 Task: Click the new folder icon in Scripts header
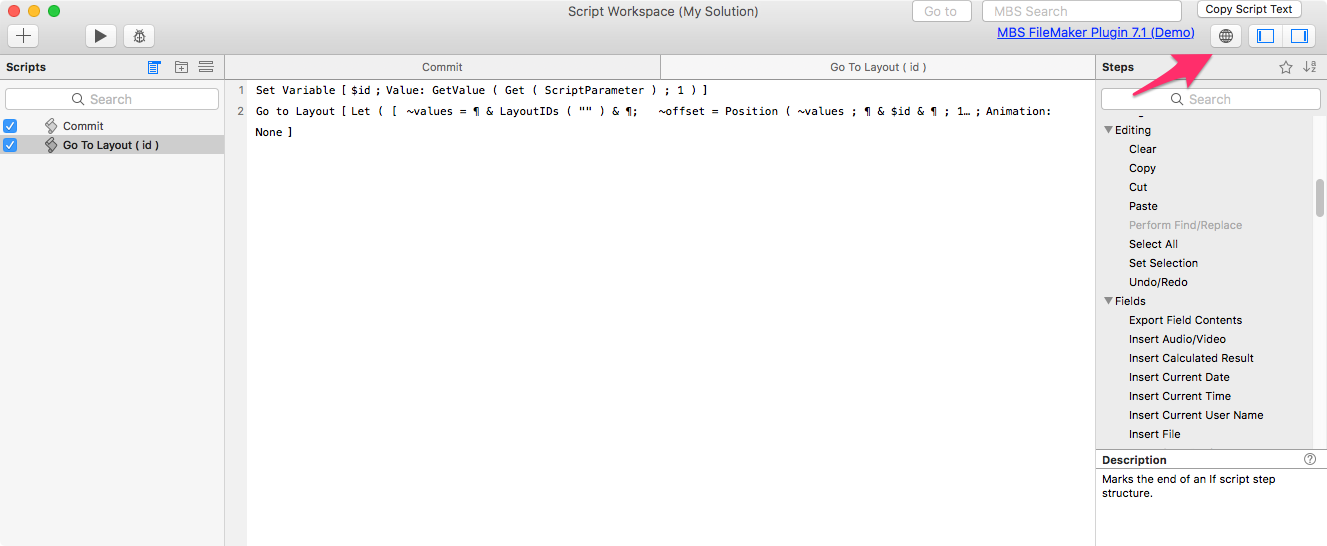coord(181,67)
